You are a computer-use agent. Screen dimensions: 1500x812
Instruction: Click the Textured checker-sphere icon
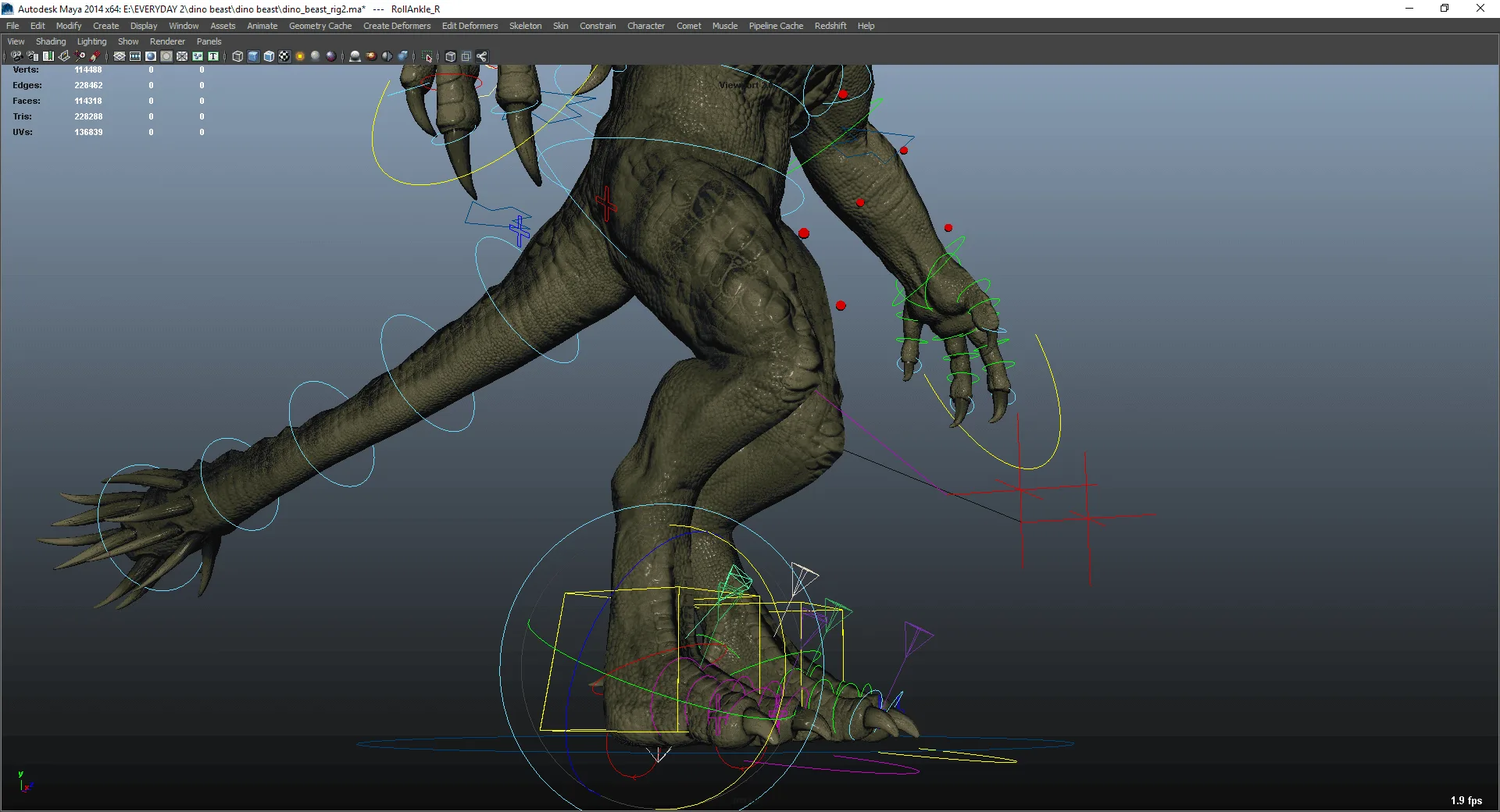(x=284, y=56)
